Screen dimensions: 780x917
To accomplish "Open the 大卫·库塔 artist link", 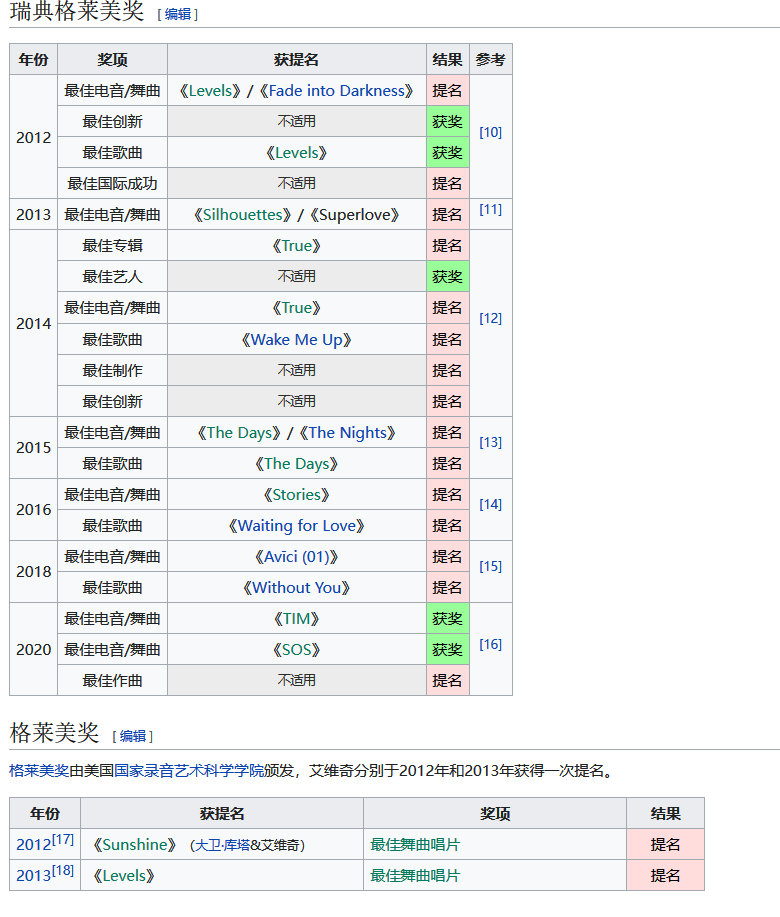I will pyautogui.click(x=222, y=845).
